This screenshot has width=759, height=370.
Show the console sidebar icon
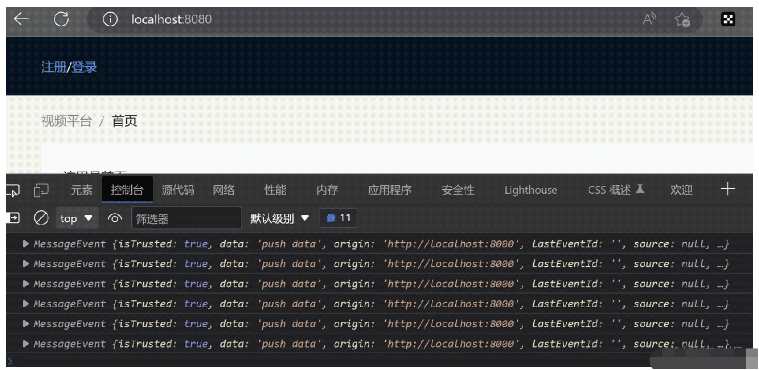(x=13, y=218)
